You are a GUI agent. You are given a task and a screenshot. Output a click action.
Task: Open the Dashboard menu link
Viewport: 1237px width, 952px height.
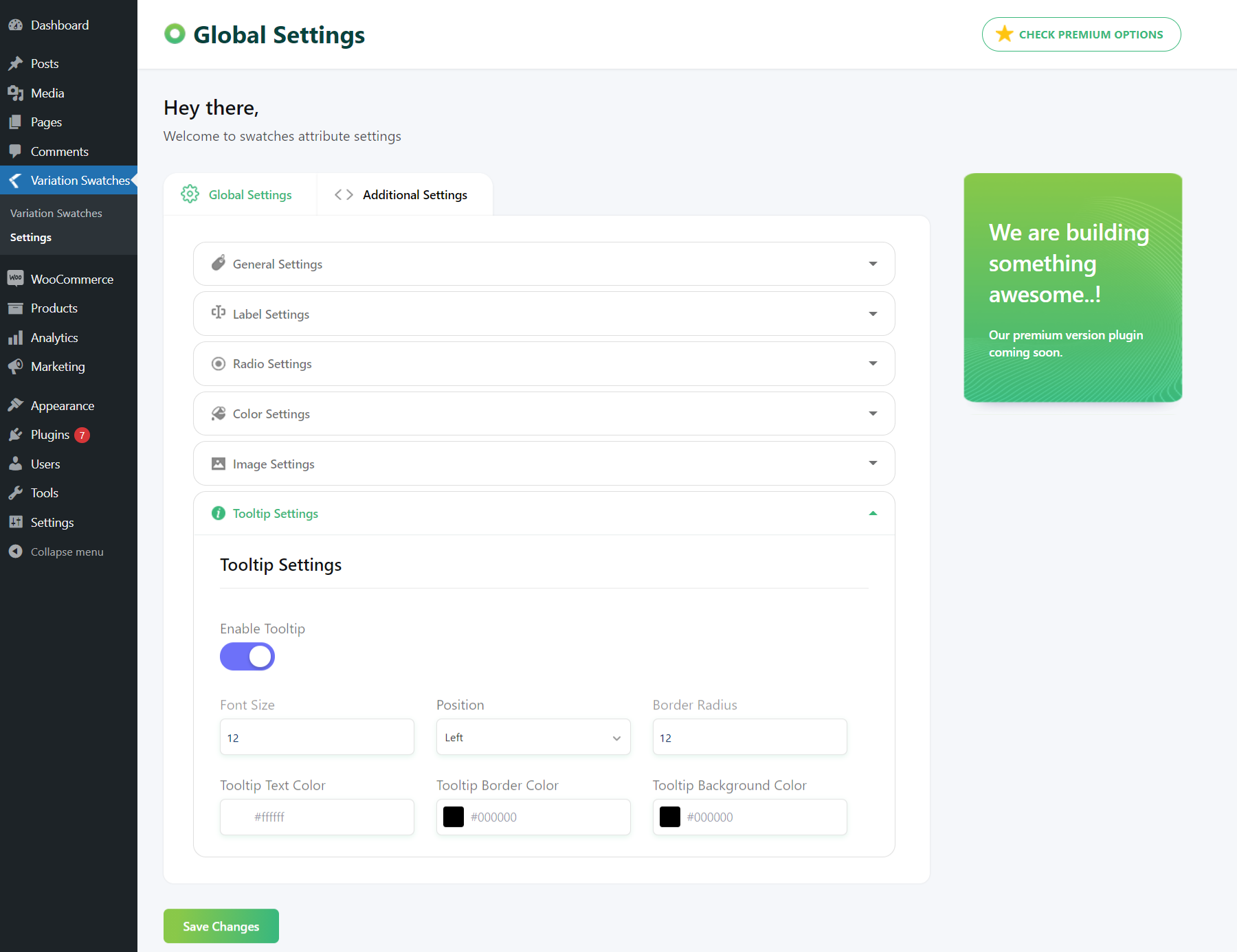pos(69,25)
